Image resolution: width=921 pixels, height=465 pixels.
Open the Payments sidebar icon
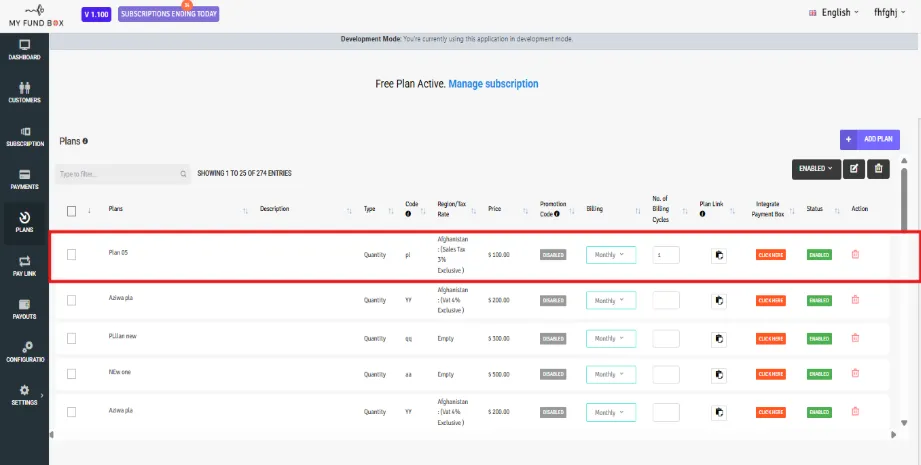pos(25,174)
